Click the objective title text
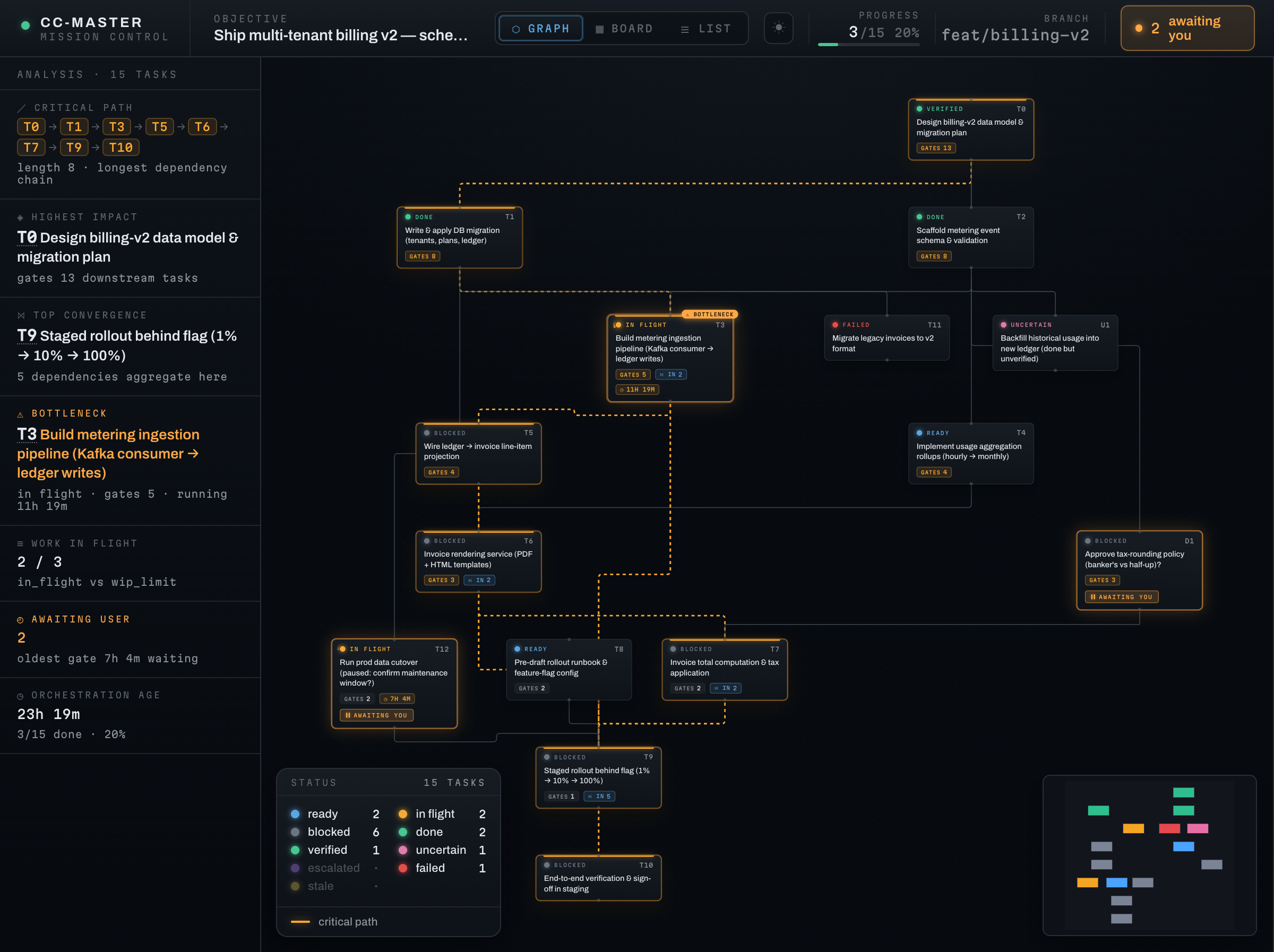Screen dimensions: 1274x952 (340, 35)
